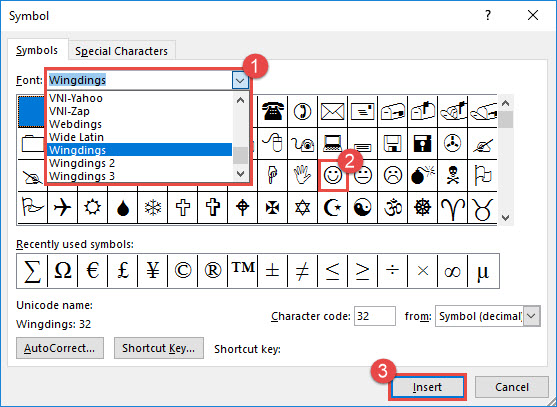Choose the Maltese cross symbol
The height and width of the screenshot is (407, 557).
pos(272,207)
